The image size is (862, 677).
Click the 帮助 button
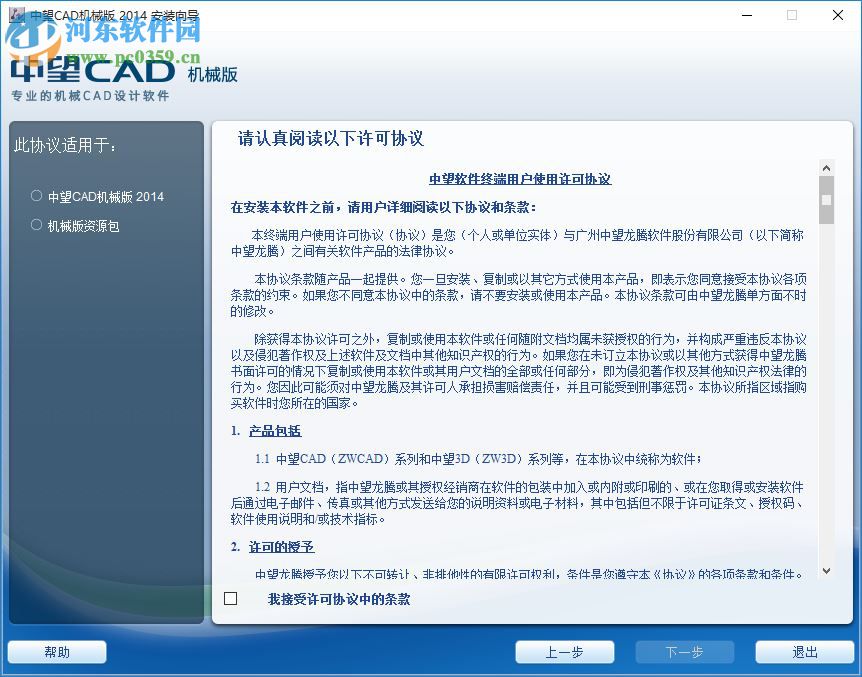(56, 651)
